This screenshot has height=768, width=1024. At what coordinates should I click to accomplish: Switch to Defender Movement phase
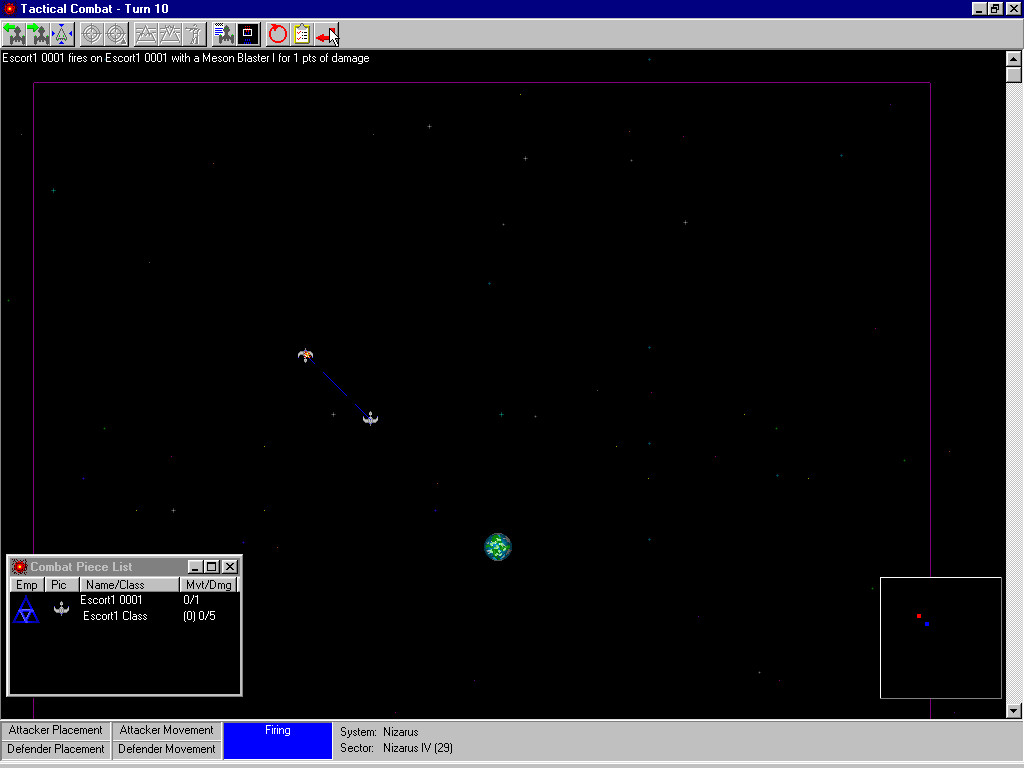pyautogui.click(x=167, y=749)
